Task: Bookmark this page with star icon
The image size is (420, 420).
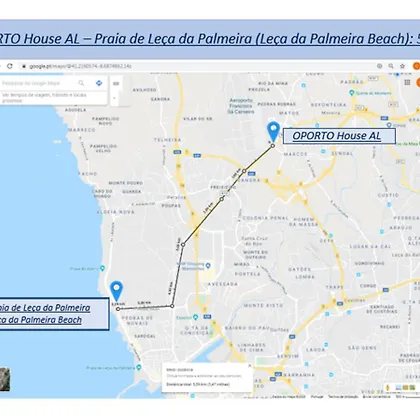Action: tap(402, 66)
